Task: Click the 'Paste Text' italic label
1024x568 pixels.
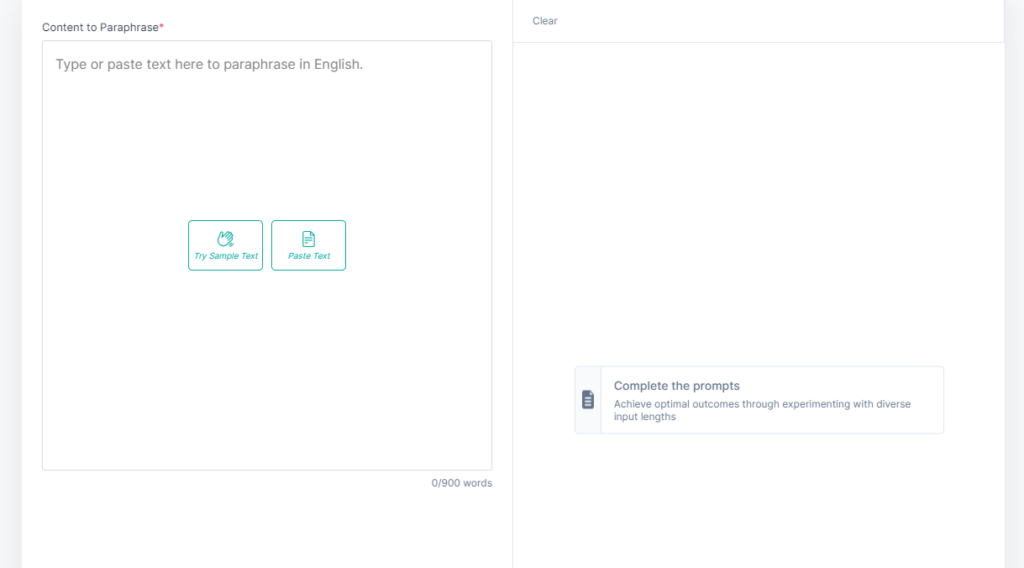Action: click(x=309, y=256)
